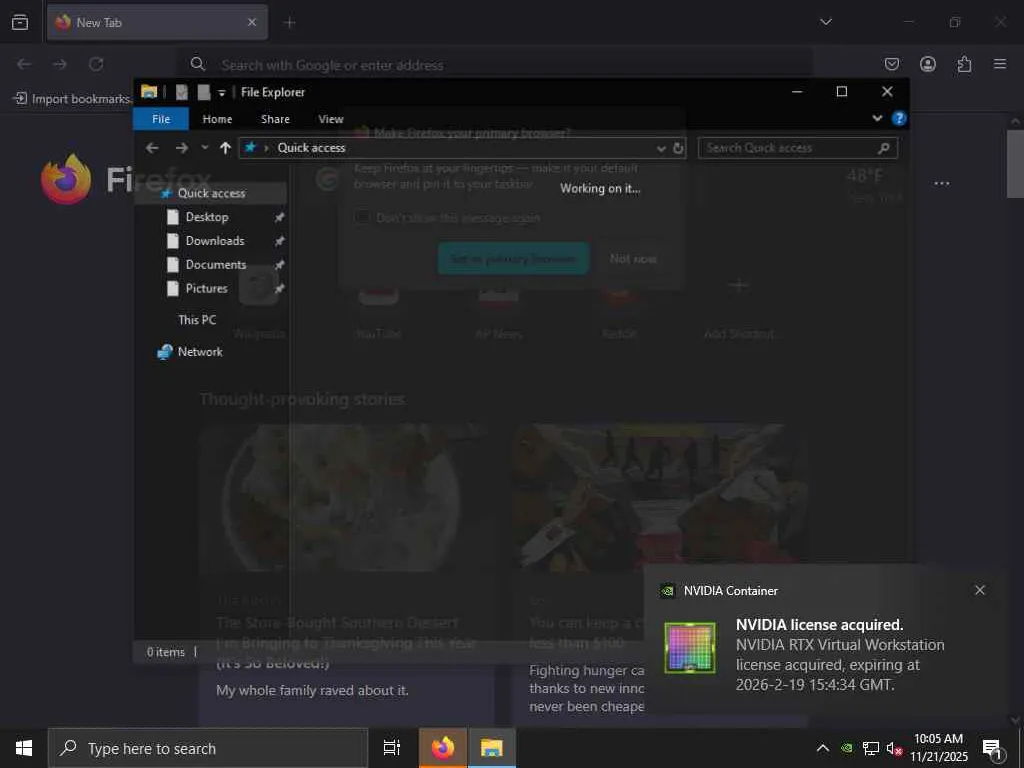
Task: Click the New folder icon in the title bar
Action: click(x=204, y=92)
